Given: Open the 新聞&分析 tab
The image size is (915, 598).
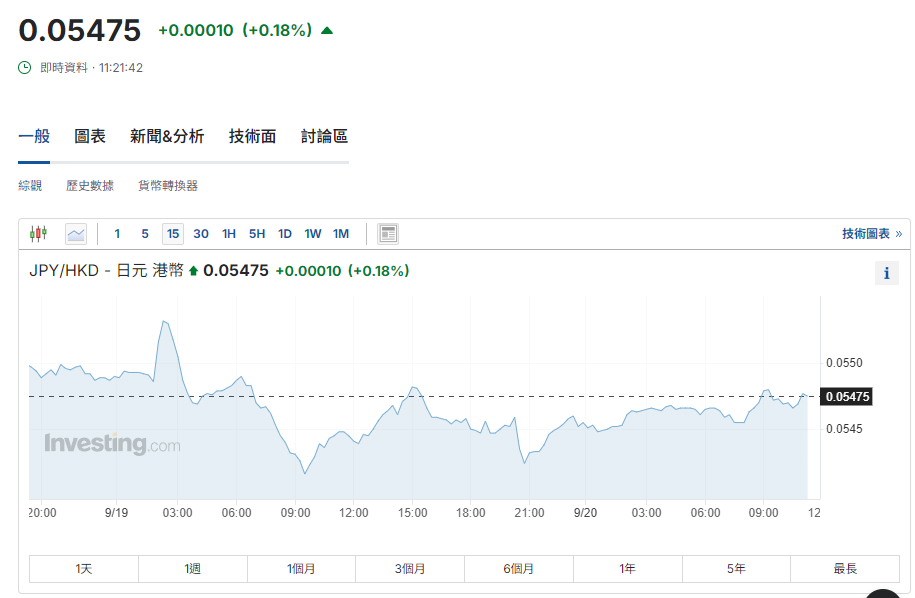Looking at the screenshot, I should 167,137.
